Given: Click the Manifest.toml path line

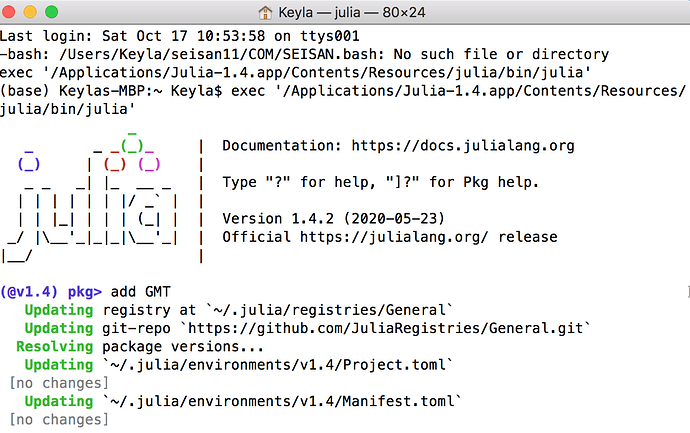Looking at the screenshot, I should coord(282,401).
